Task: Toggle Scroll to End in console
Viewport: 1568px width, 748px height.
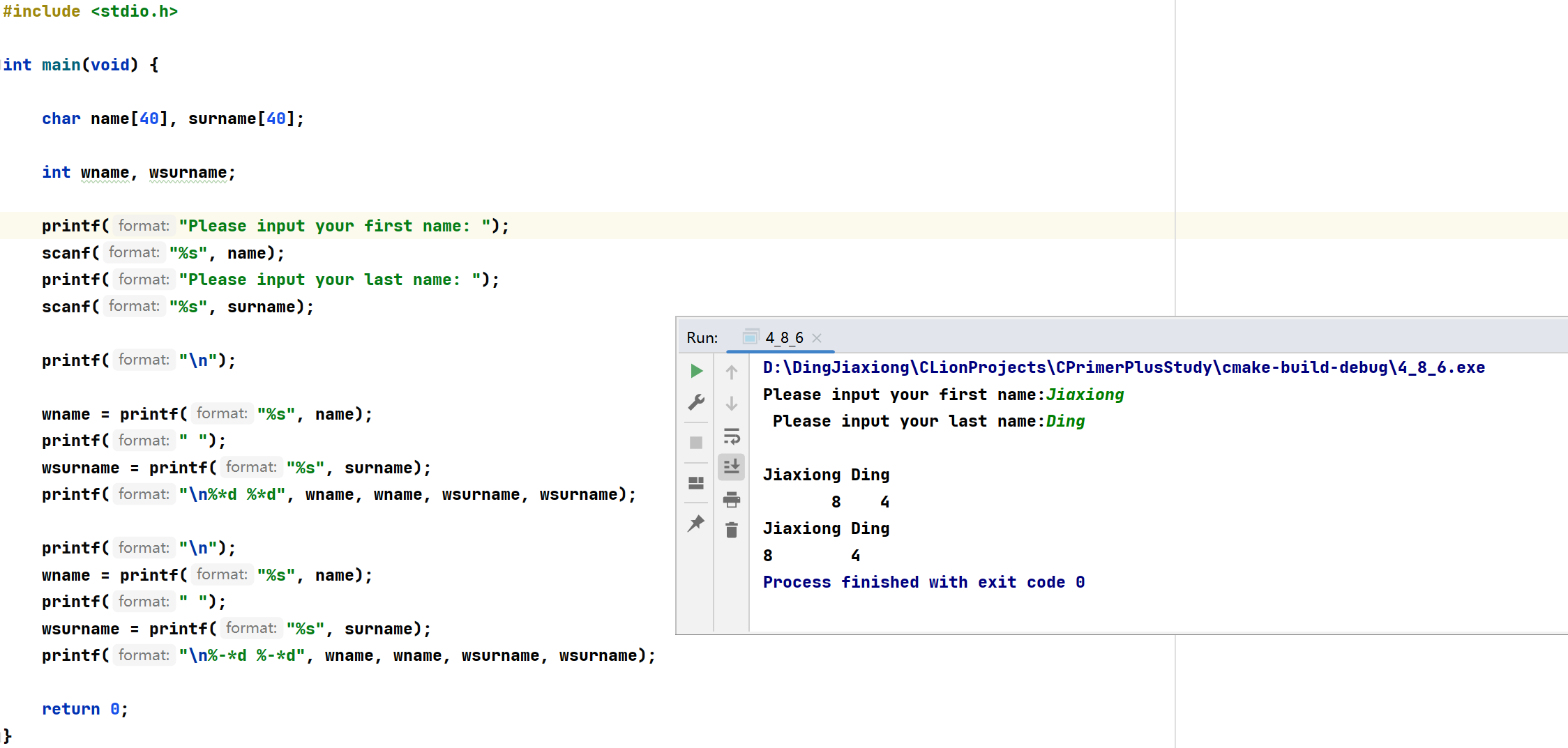Action: (732, 466)
